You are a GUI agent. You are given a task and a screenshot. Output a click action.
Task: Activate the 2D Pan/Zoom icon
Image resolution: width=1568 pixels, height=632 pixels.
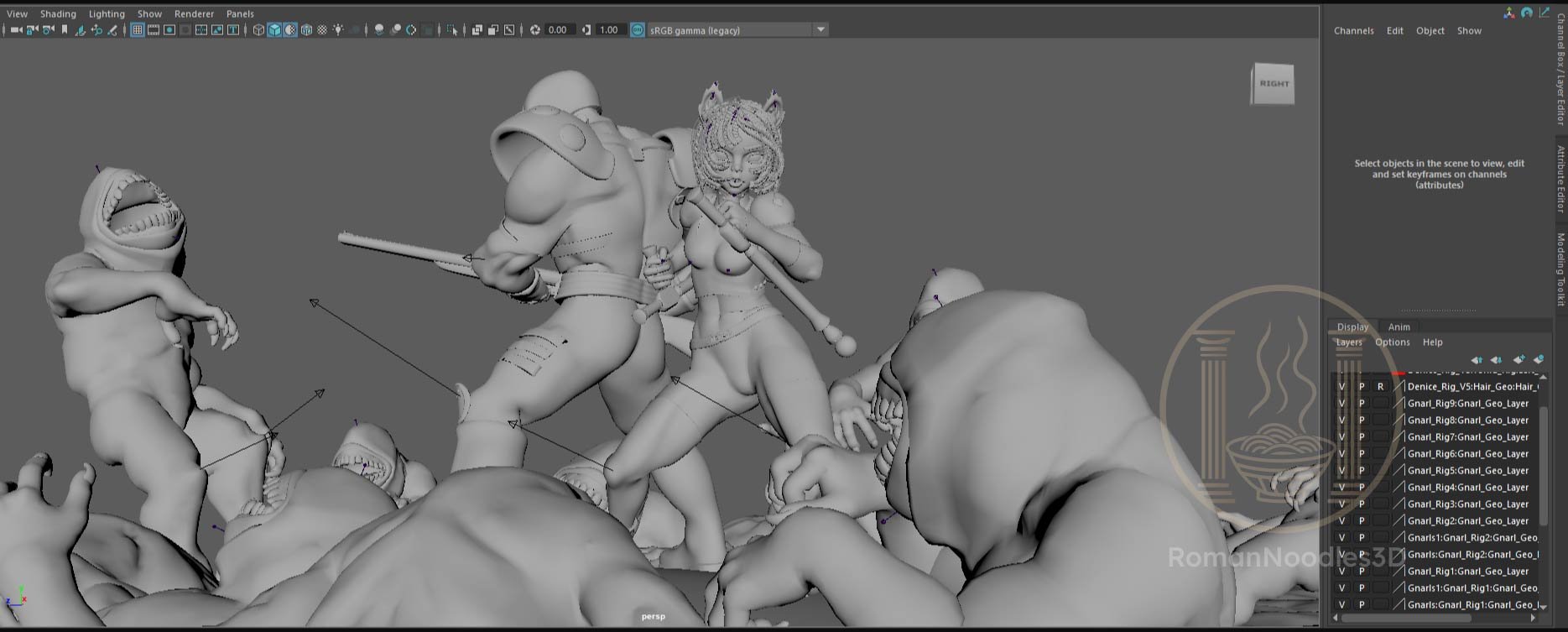point(96,29)
